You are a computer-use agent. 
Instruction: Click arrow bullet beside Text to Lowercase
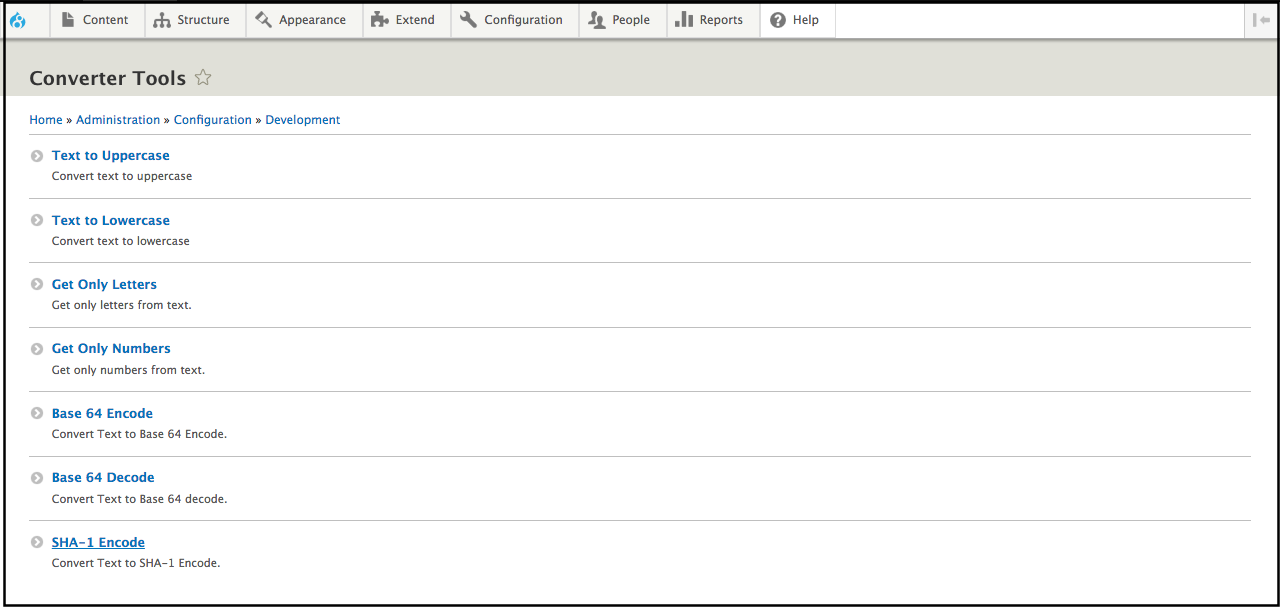pyautogui.click(x=37, y=220)
